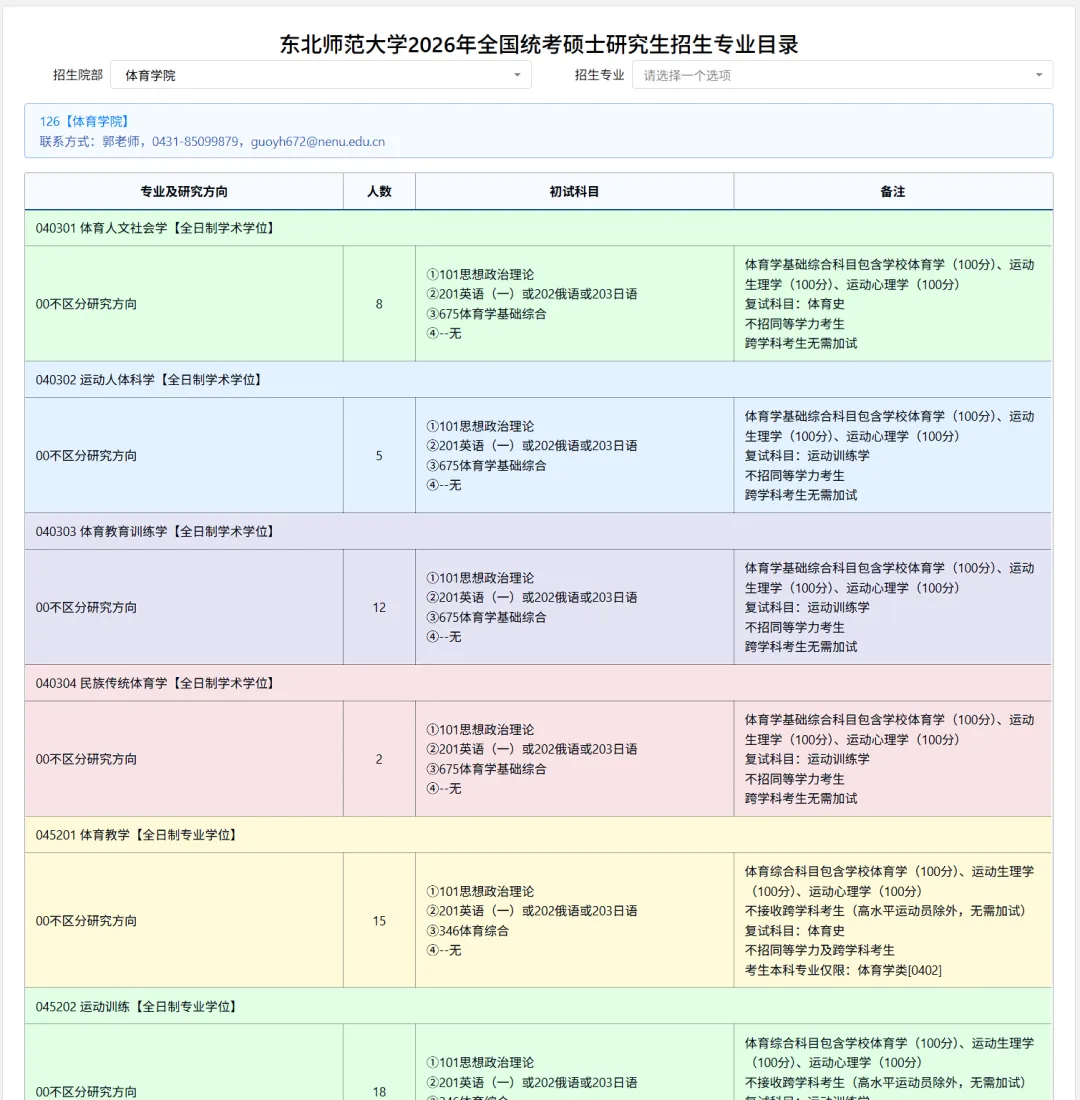Image resolution: width=1080 pixels, height=1100 pixels.
Task: Click enrollment count 15 for 体育教学
Action: click(x=379, y=921)
